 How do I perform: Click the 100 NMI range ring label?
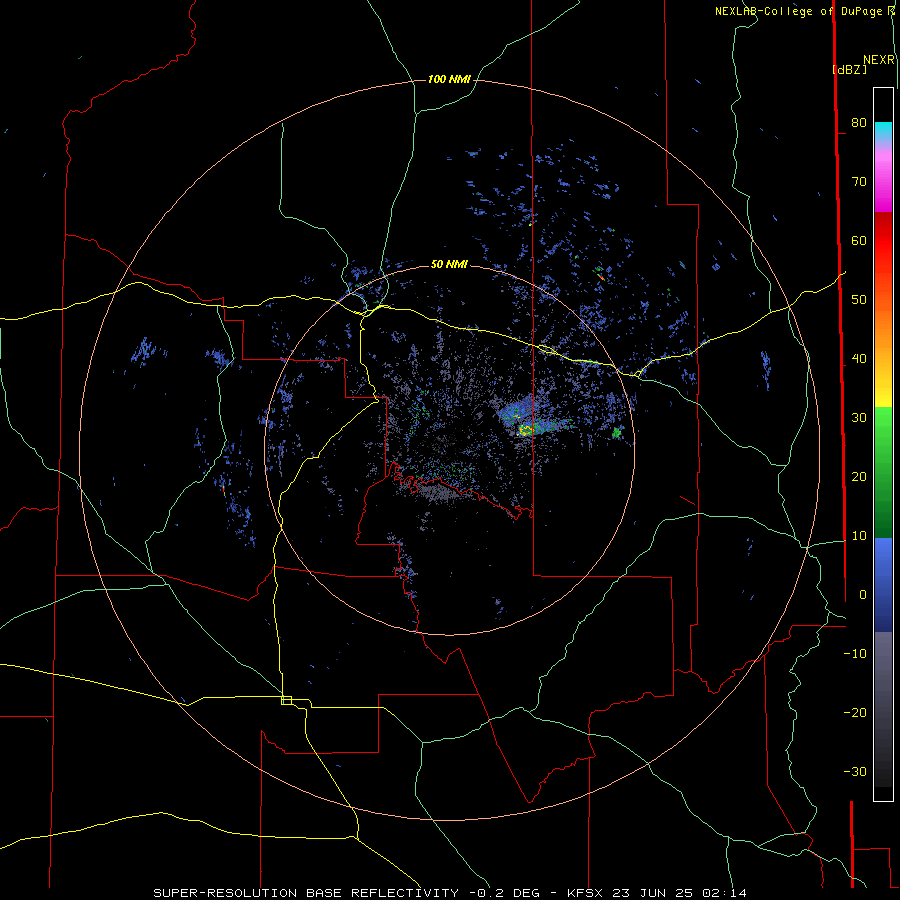click(x=449, y=79)
